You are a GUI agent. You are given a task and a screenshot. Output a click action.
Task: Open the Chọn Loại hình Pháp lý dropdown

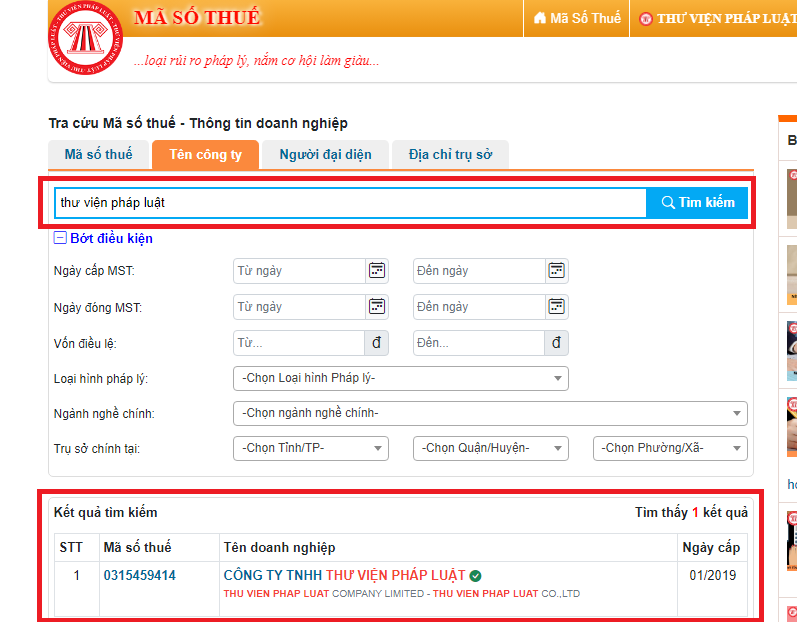point(401,379)
